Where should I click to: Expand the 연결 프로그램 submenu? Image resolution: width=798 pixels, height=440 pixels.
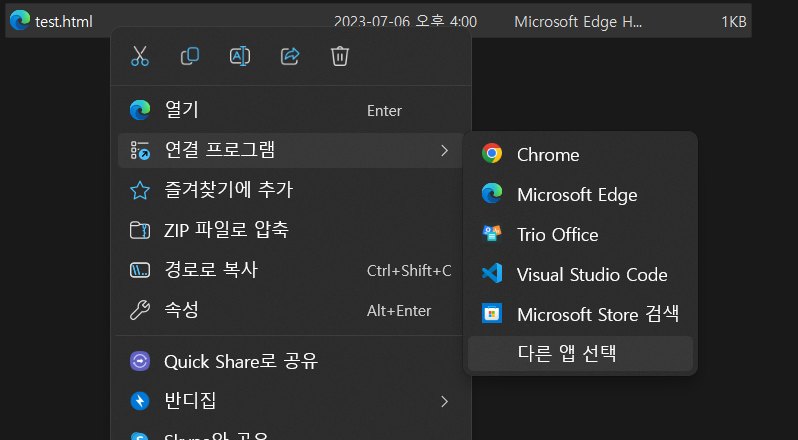point(291,151)
